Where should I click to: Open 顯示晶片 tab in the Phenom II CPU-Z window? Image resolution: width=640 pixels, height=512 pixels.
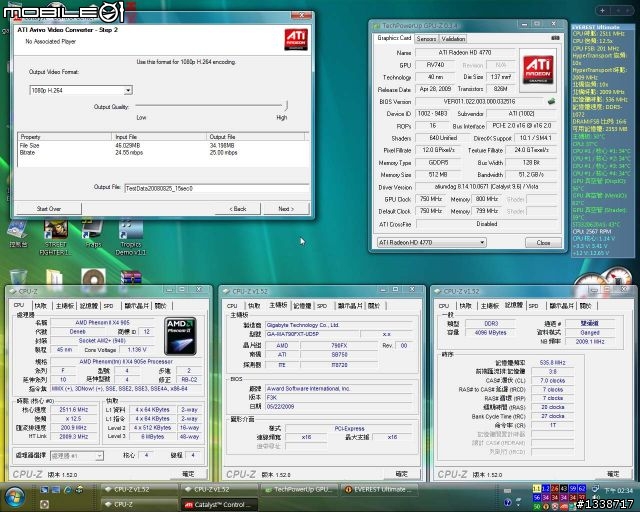click(136, 305)
